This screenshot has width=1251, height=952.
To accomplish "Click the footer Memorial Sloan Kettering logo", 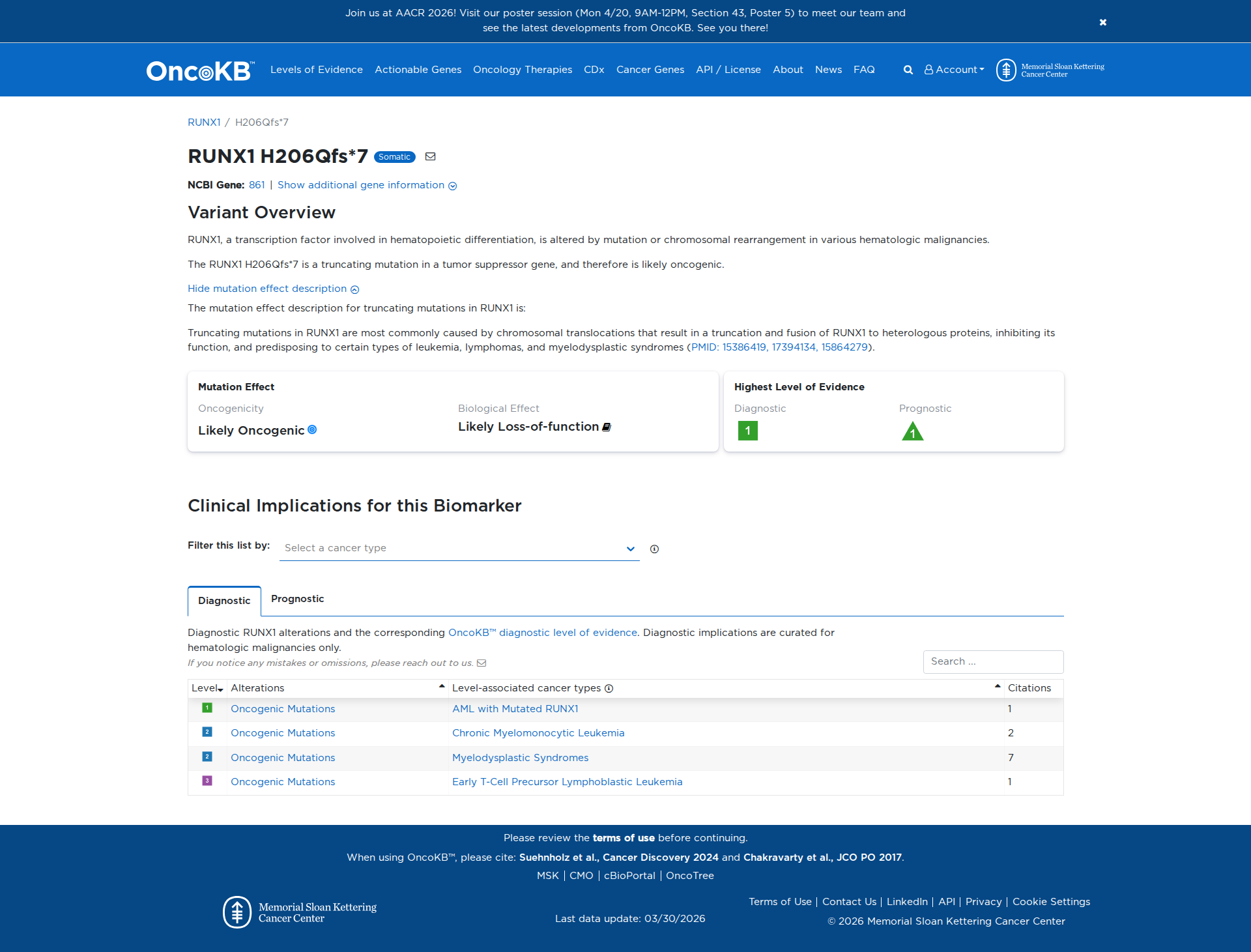I will tap(300, 912).
